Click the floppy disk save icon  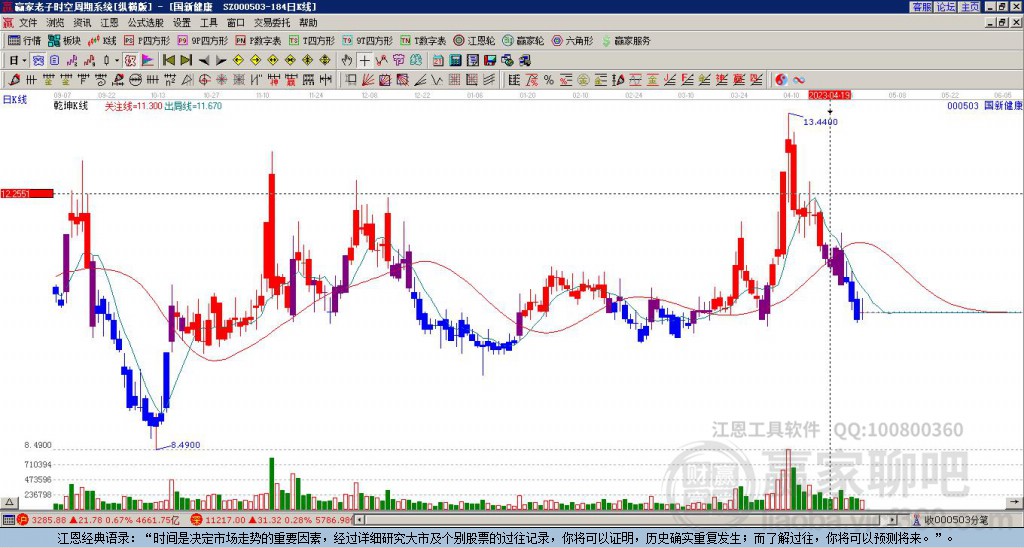490,60
